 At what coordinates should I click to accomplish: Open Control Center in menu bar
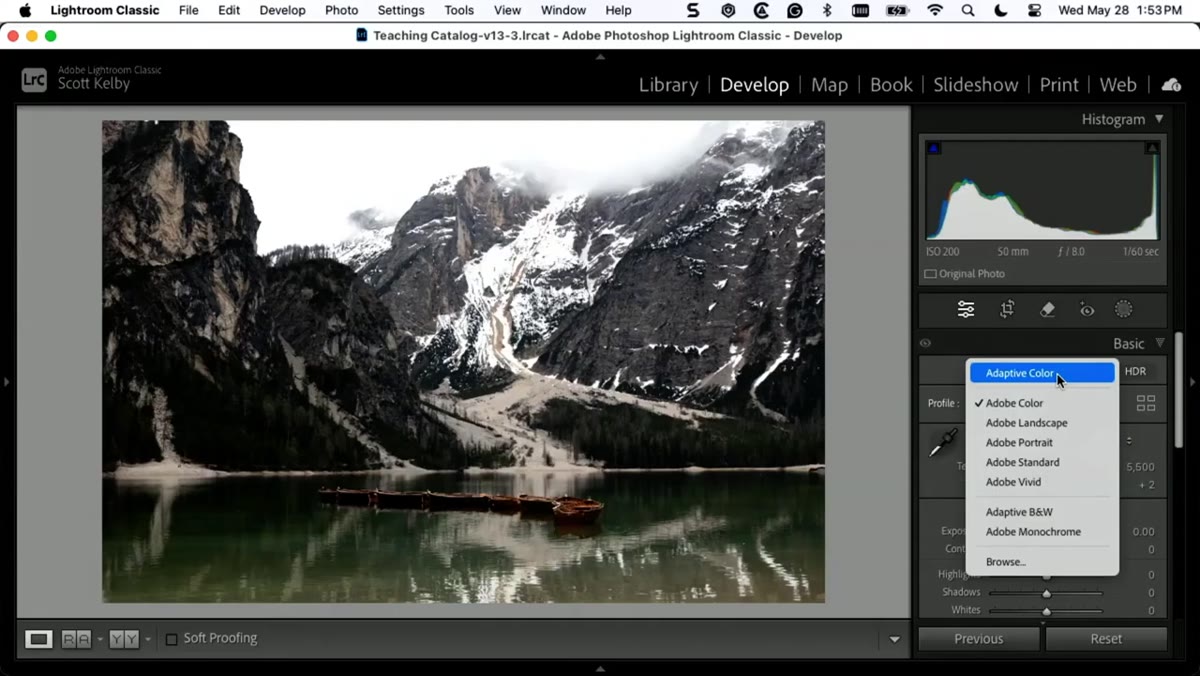pos(1034,10)
